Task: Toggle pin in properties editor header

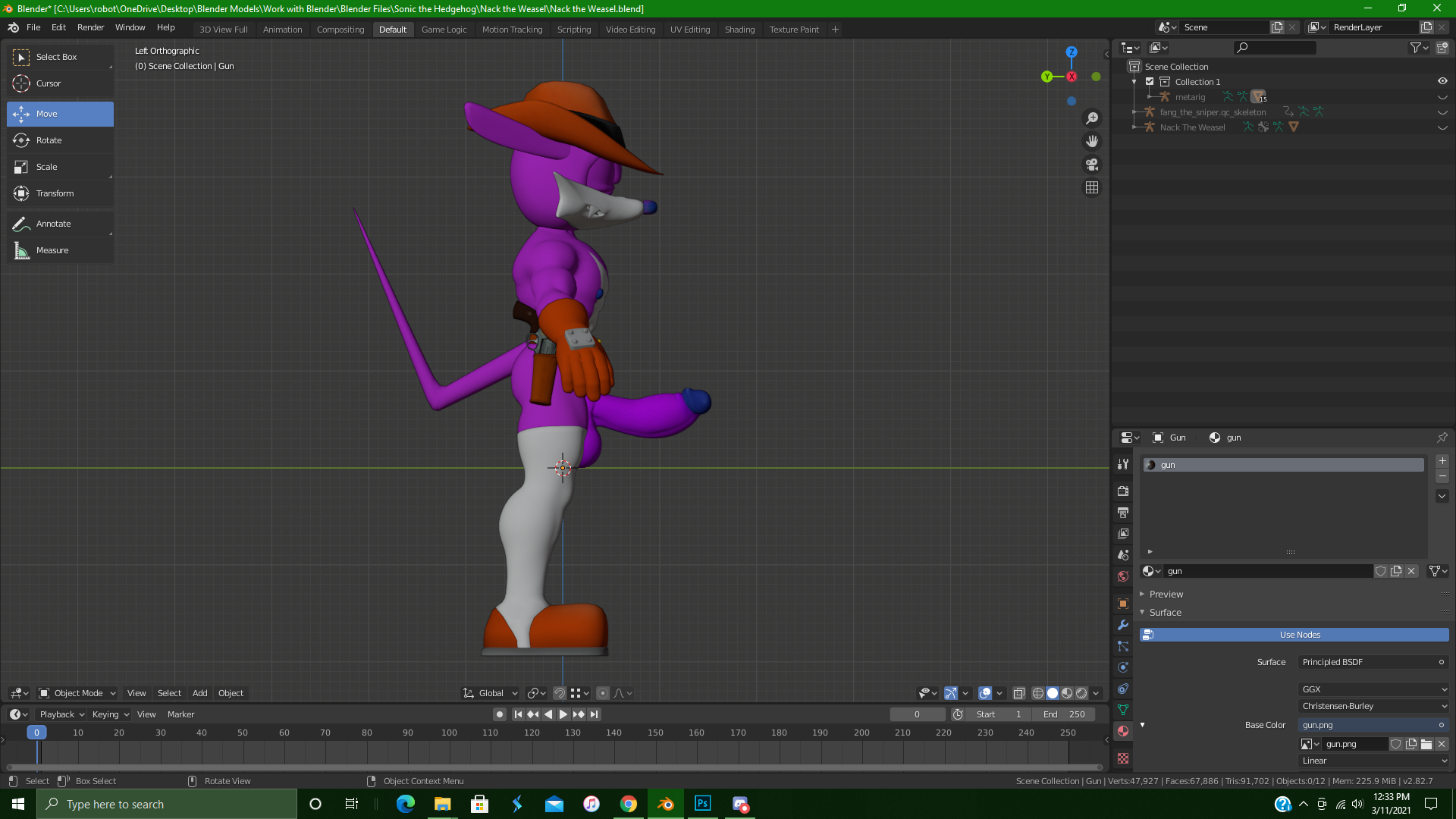Action: (1442, 438)
